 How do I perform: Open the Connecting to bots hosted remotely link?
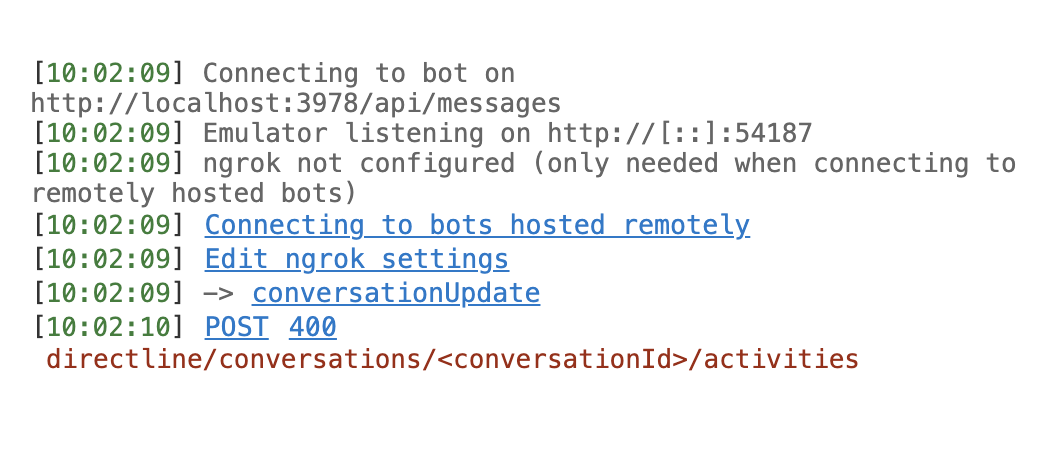(x=477, y=225)
